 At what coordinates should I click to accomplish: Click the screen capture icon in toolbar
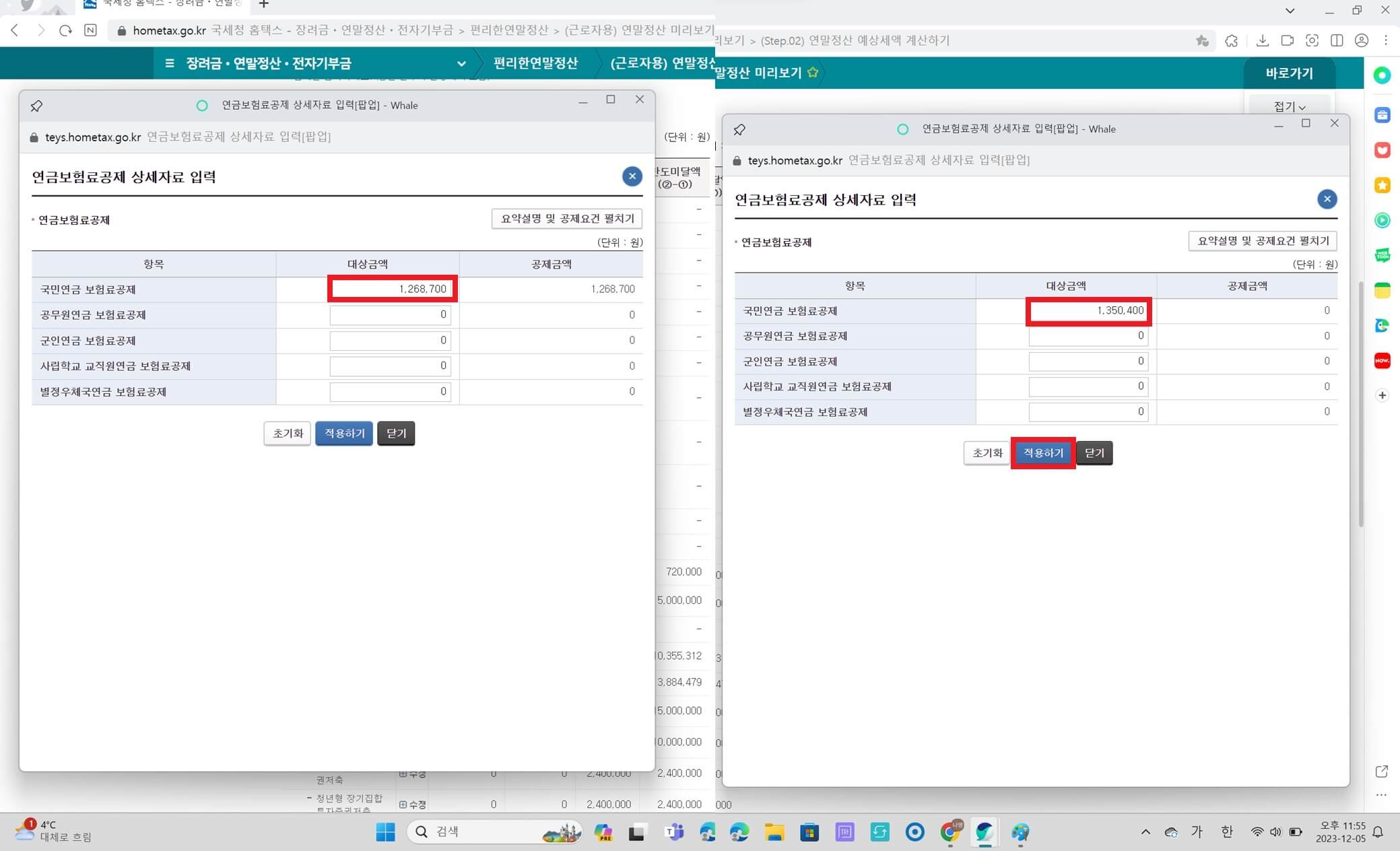click(1312, 40)
